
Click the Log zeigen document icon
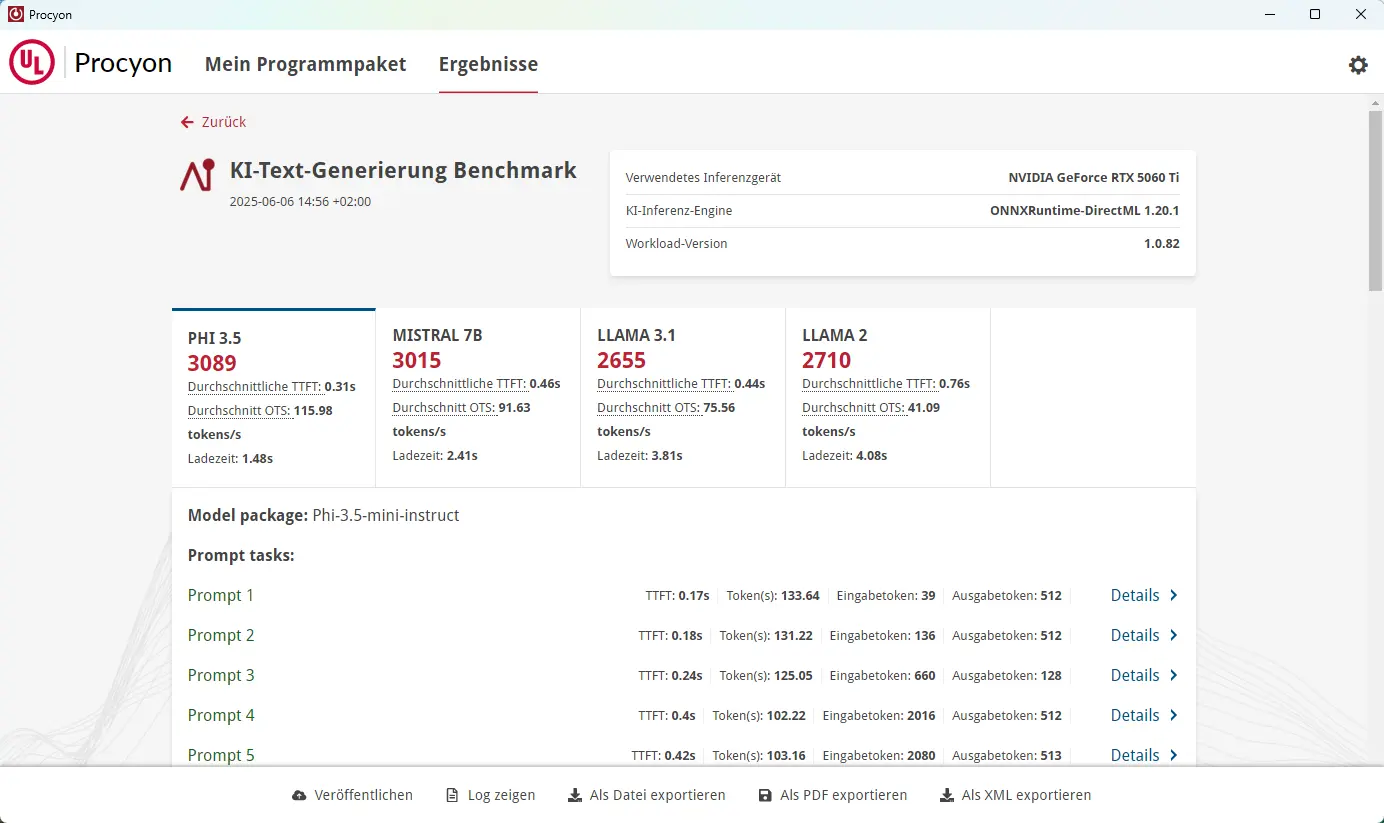click(x=452, y=796)
